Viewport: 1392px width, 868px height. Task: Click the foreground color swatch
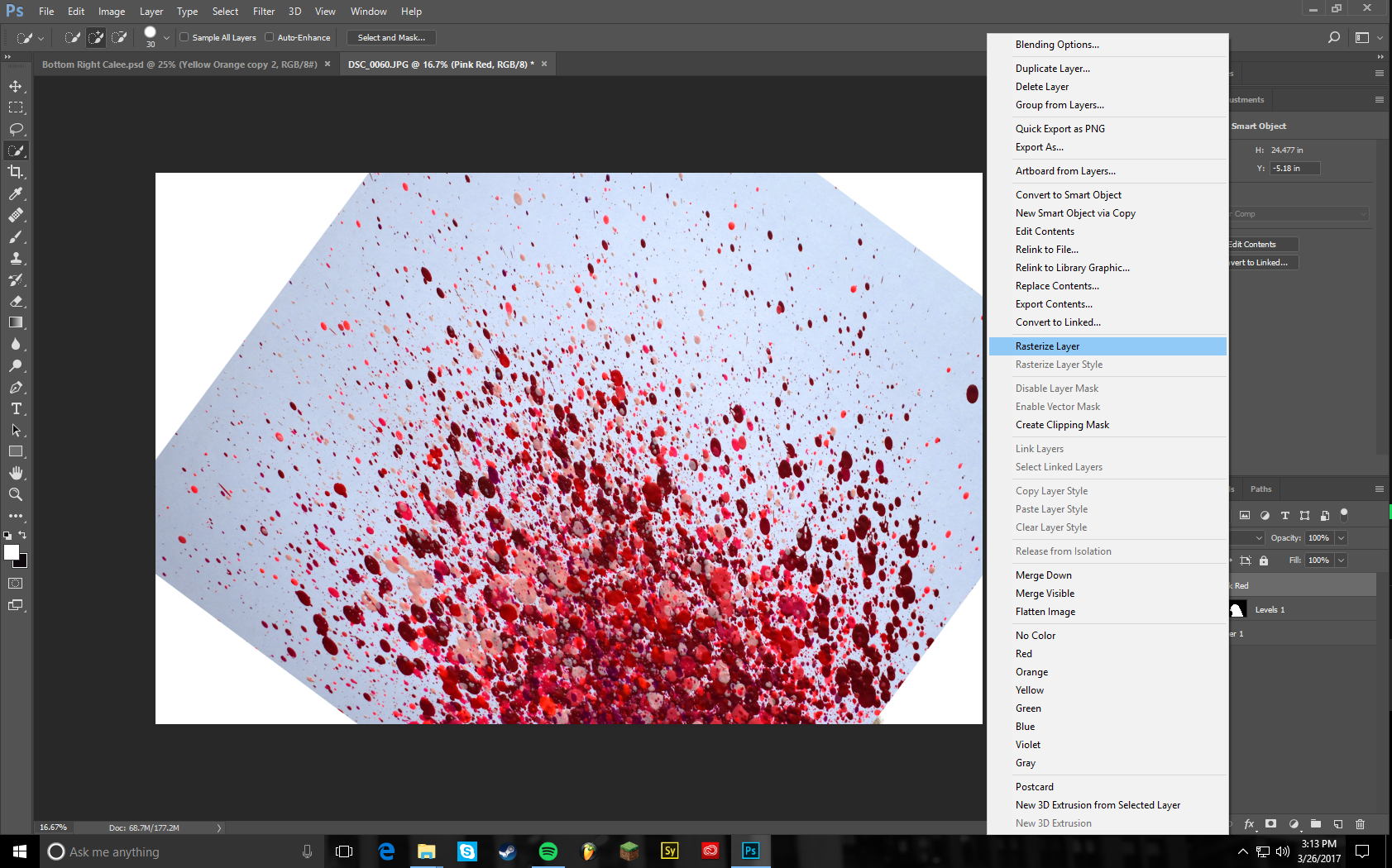(11, 553)
